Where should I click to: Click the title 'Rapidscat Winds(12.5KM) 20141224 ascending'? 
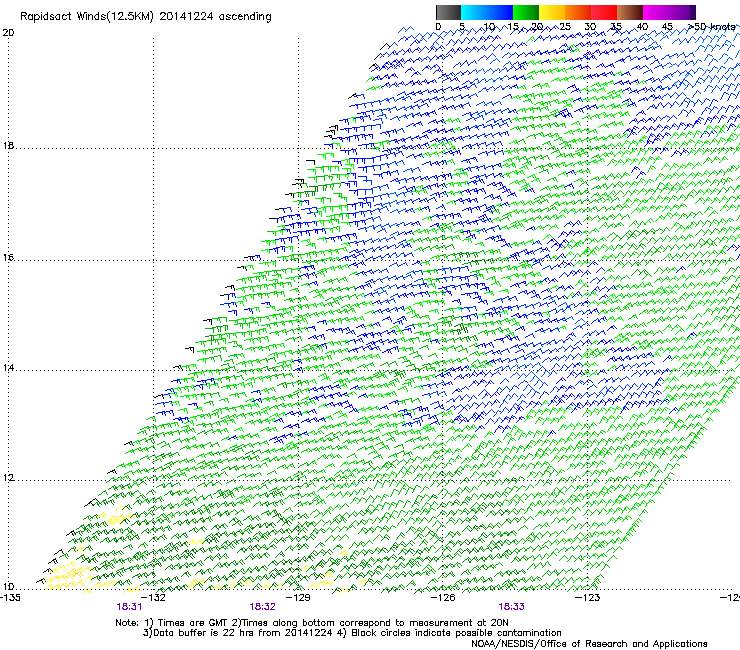[146, 17]
